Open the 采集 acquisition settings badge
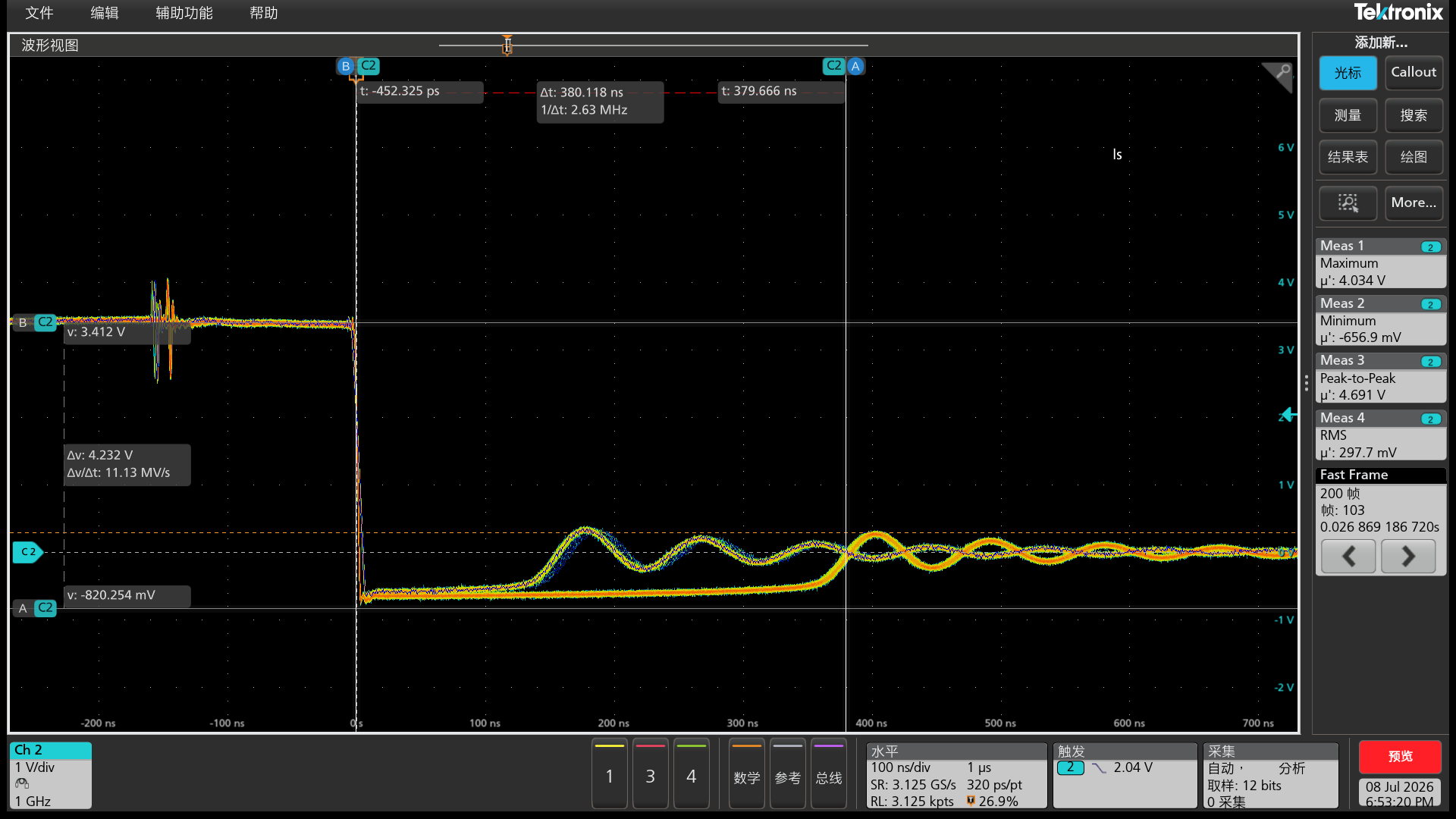Viewport: 1456px width, 819px height. pyautogui.click(x=1271, y=775)
